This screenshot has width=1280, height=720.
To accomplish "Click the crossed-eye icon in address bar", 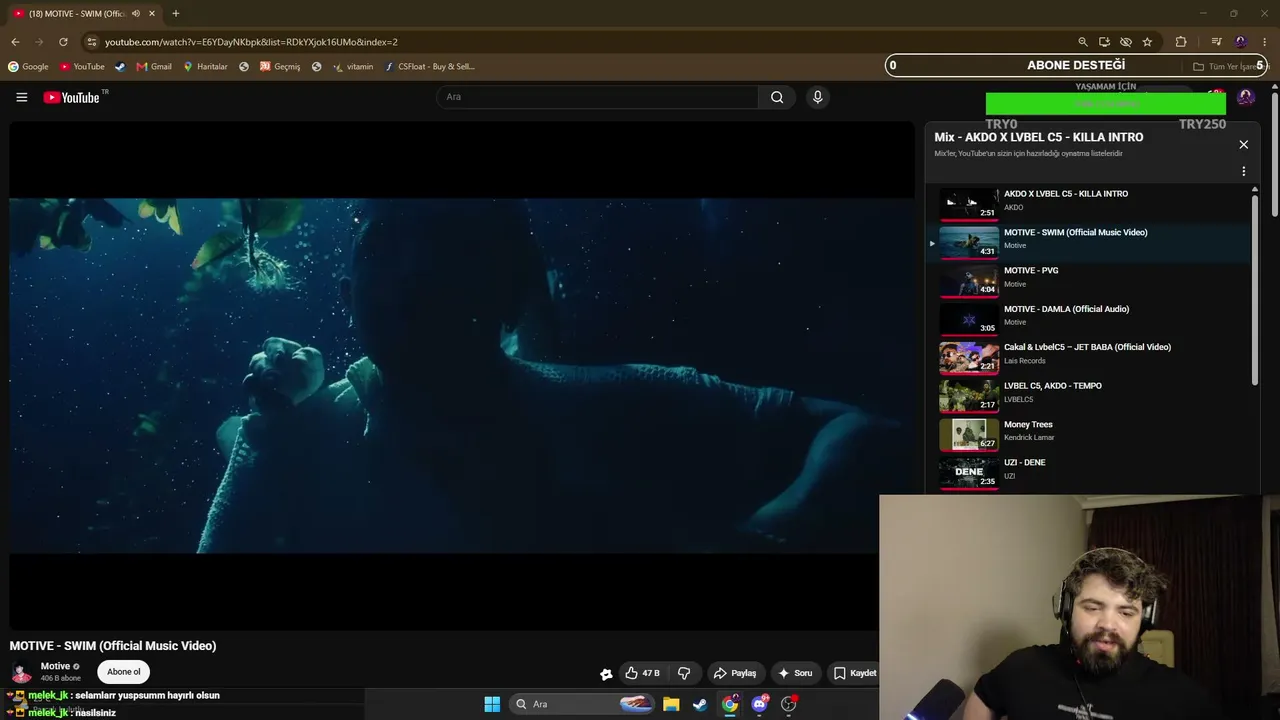I will coord(1126,42).
